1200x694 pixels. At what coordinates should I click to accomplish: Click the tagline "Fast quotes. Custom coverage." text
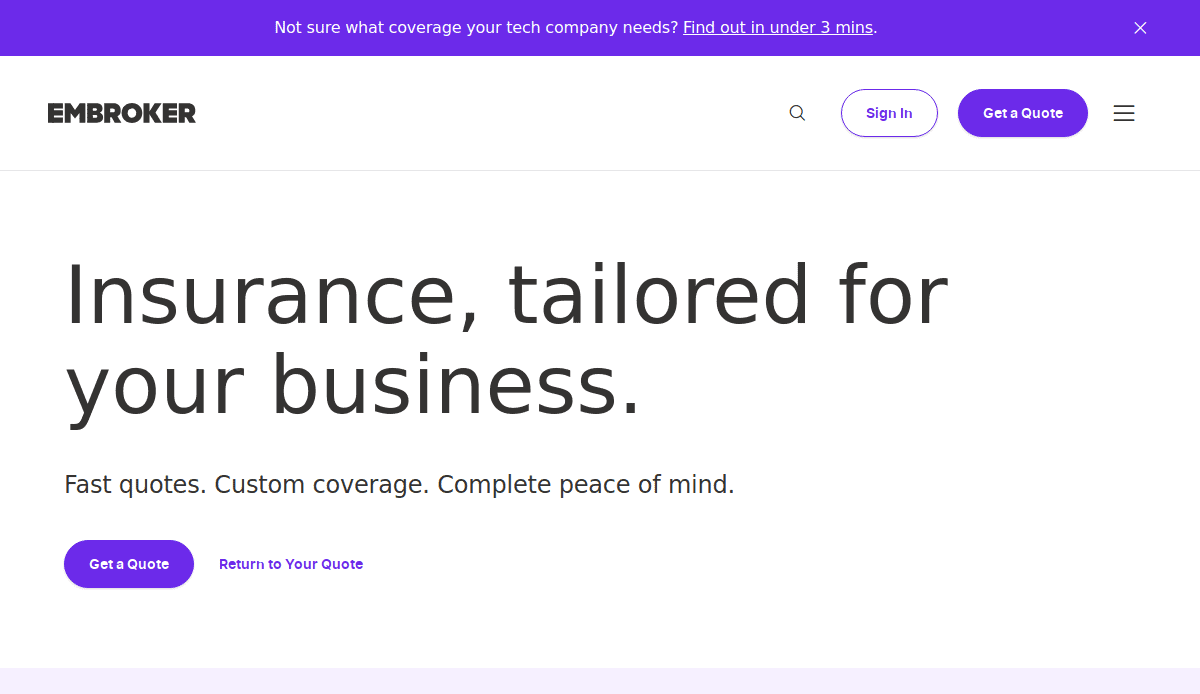[247, 485]
